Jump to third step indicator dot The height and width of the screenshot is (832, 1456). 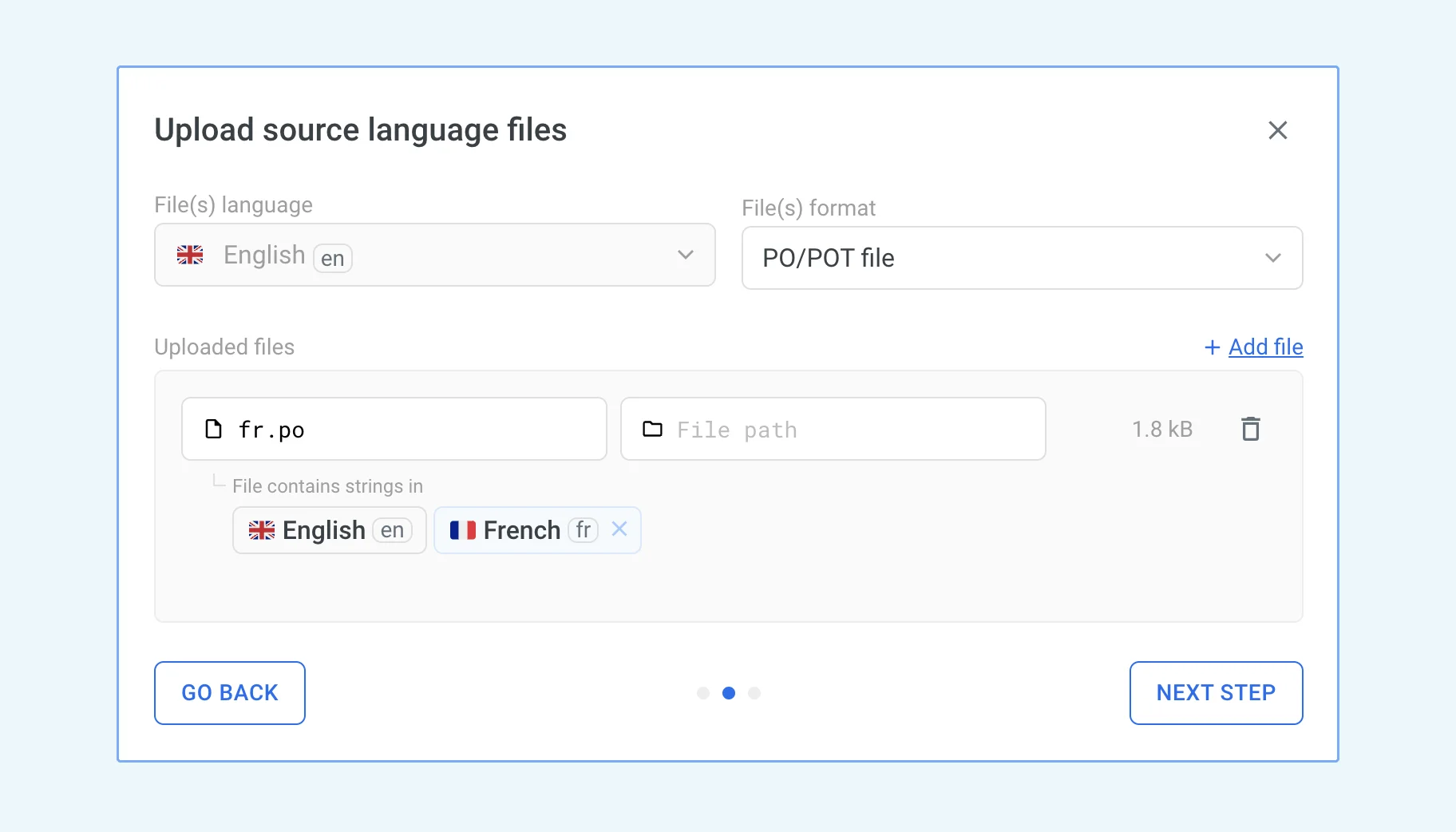[x=754, y=693]
